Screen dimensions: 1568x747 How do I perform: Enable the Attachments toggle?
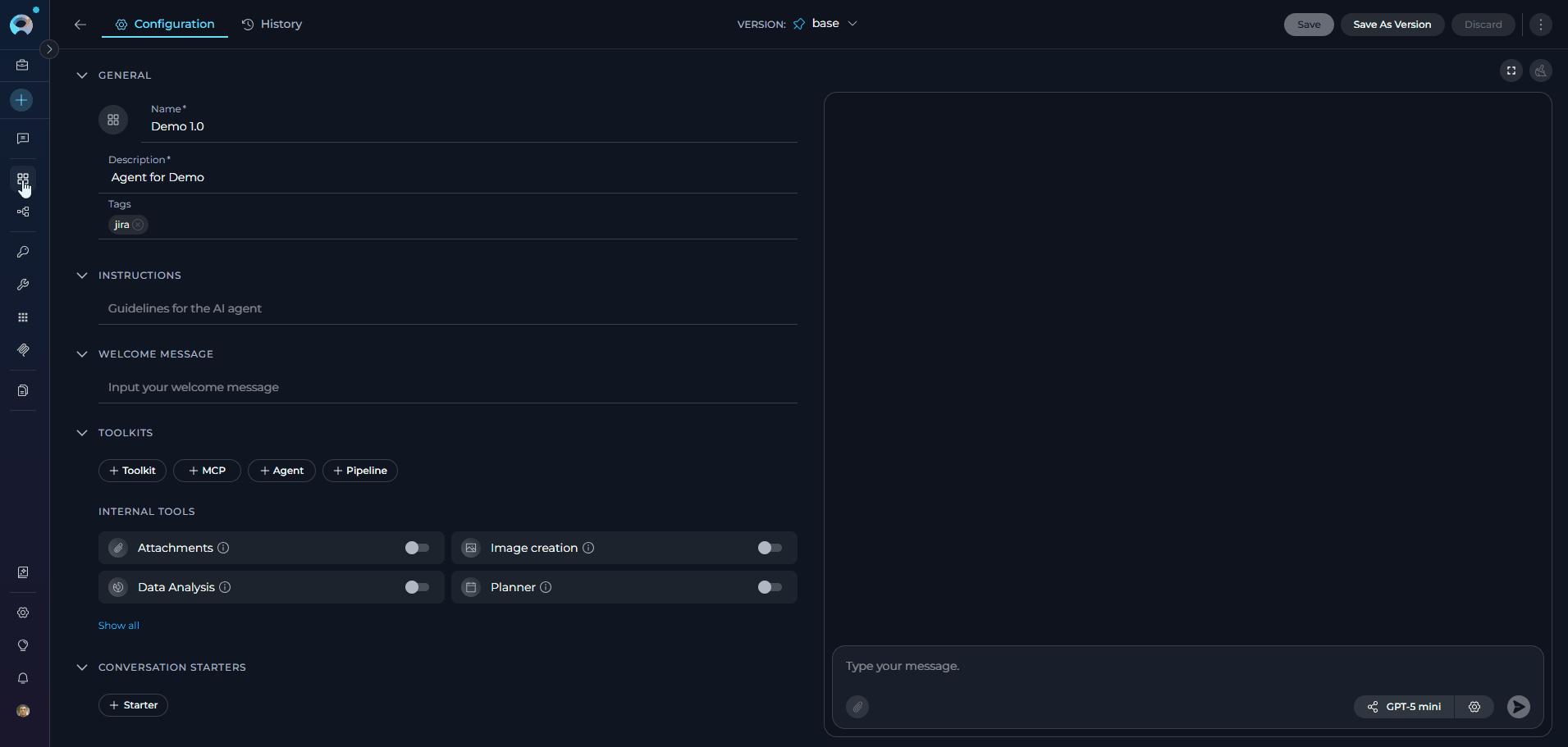point(417,548)
